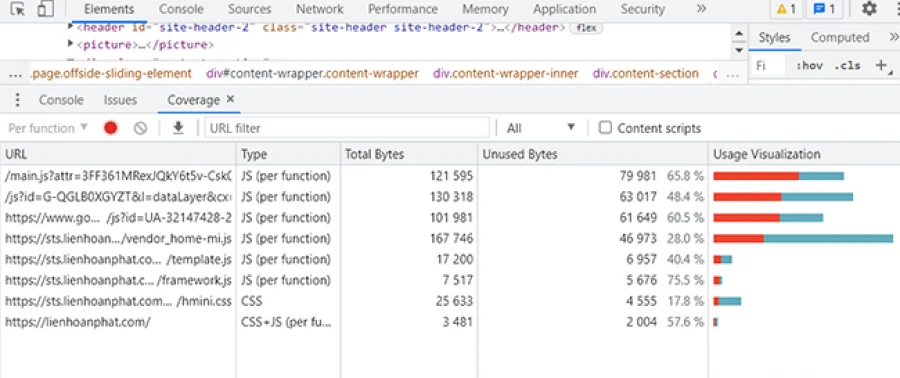This screenshot has width=900, height=378.
Task: Select the framework.js coverage row
Action: (450, 280)
